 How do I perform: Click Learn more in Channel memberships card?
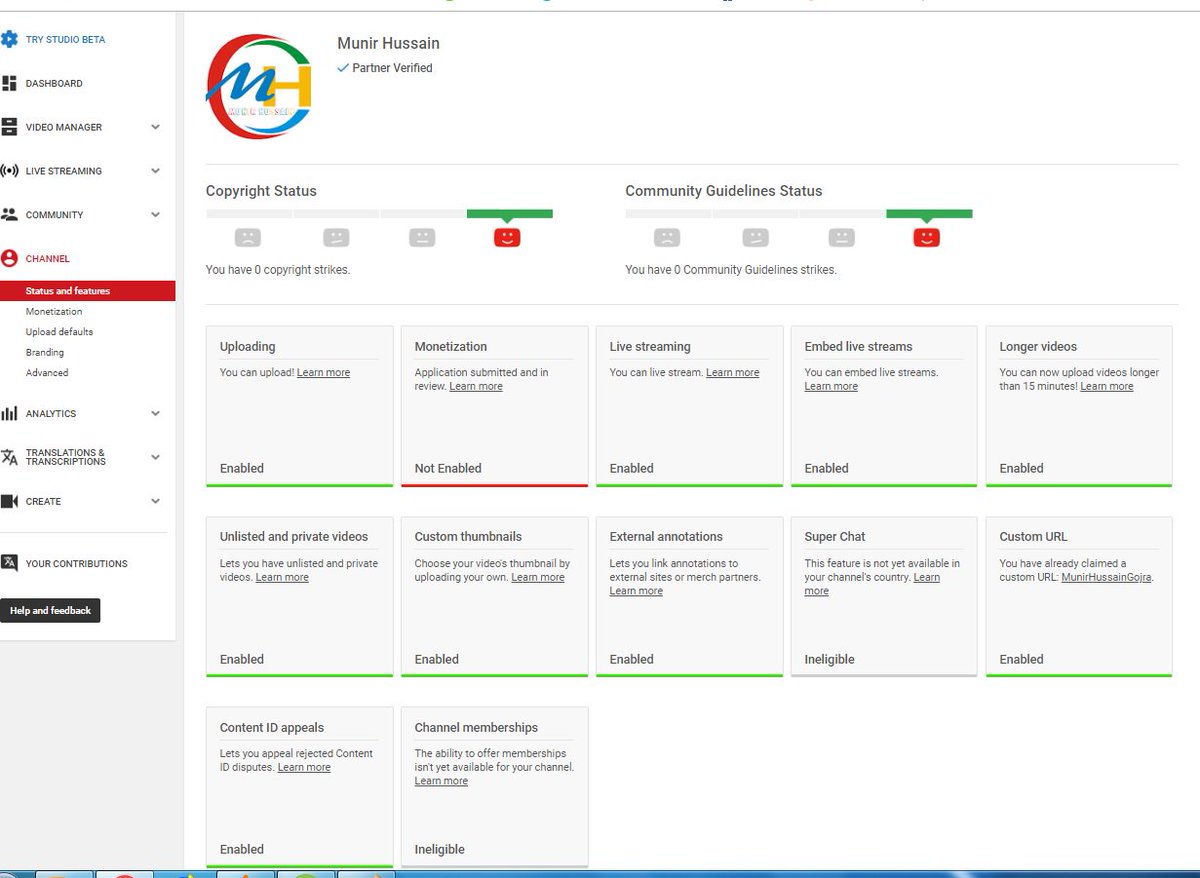pos(441,782)
